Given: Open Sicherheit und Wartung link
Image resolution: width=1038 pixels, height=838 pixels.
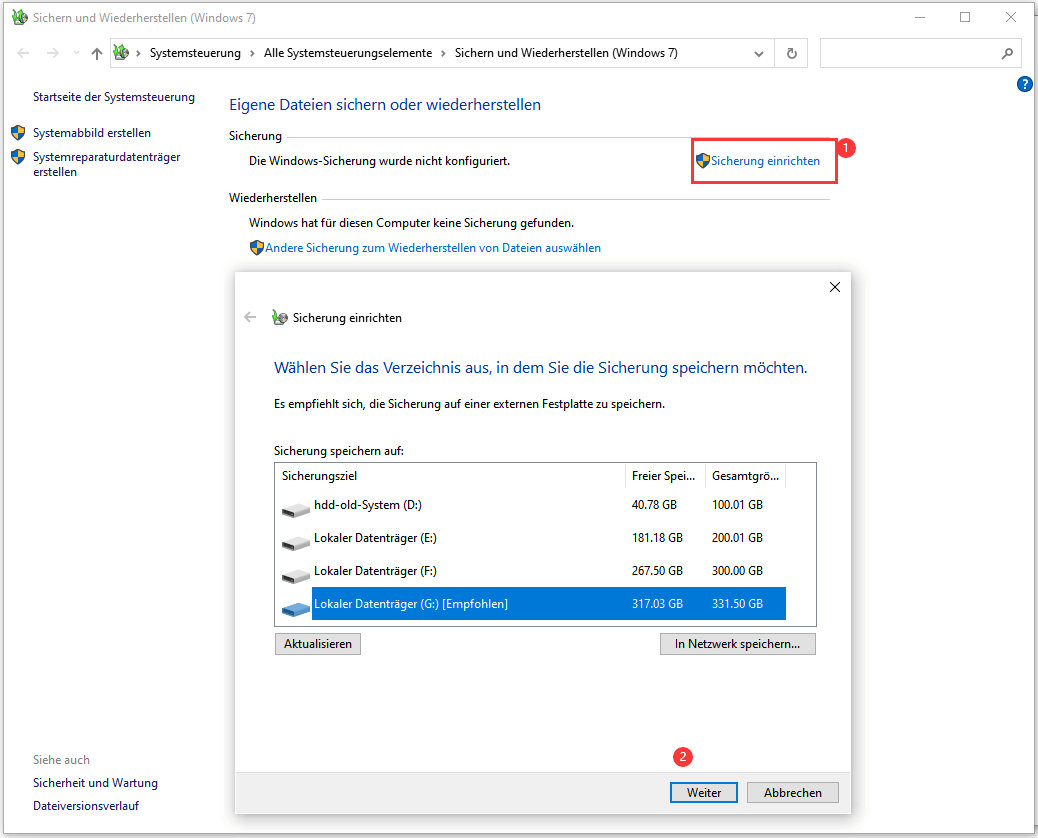Looking at the screenshot, I should pyautogui.click(x=95, y=783).
